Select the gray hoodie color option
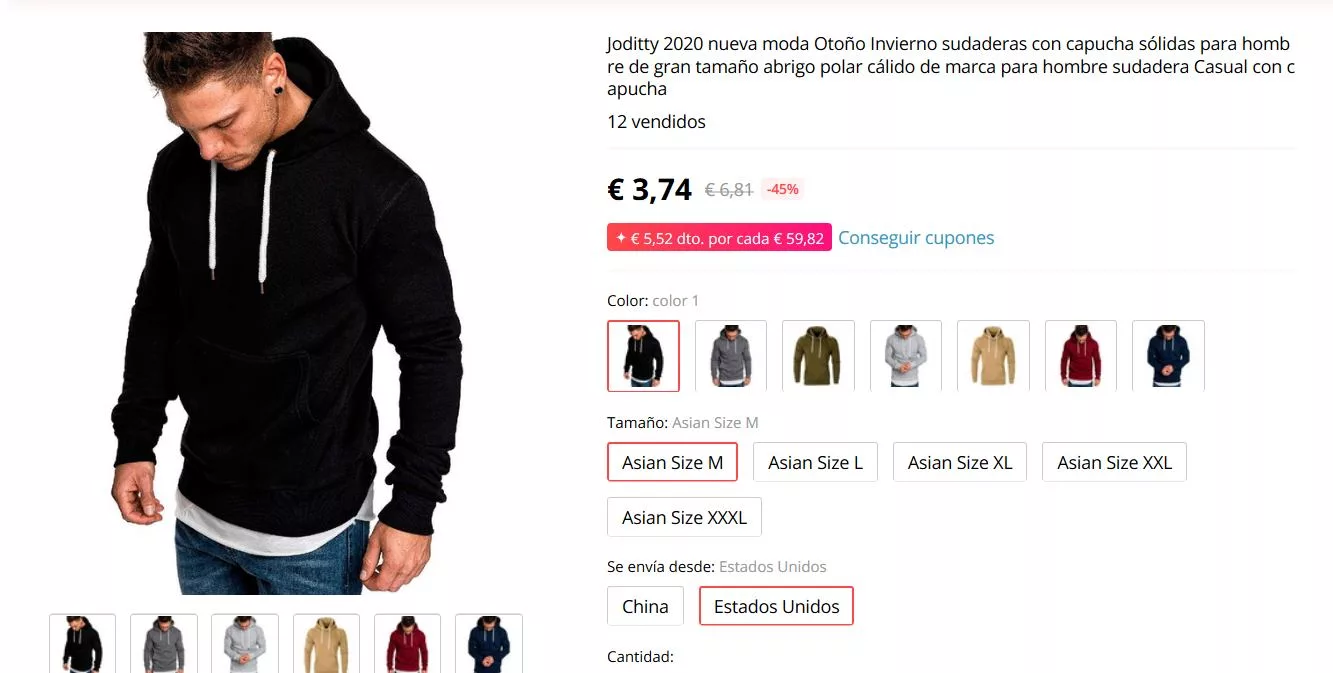Viewport: 1333px width, 673px height. [730, 355]
